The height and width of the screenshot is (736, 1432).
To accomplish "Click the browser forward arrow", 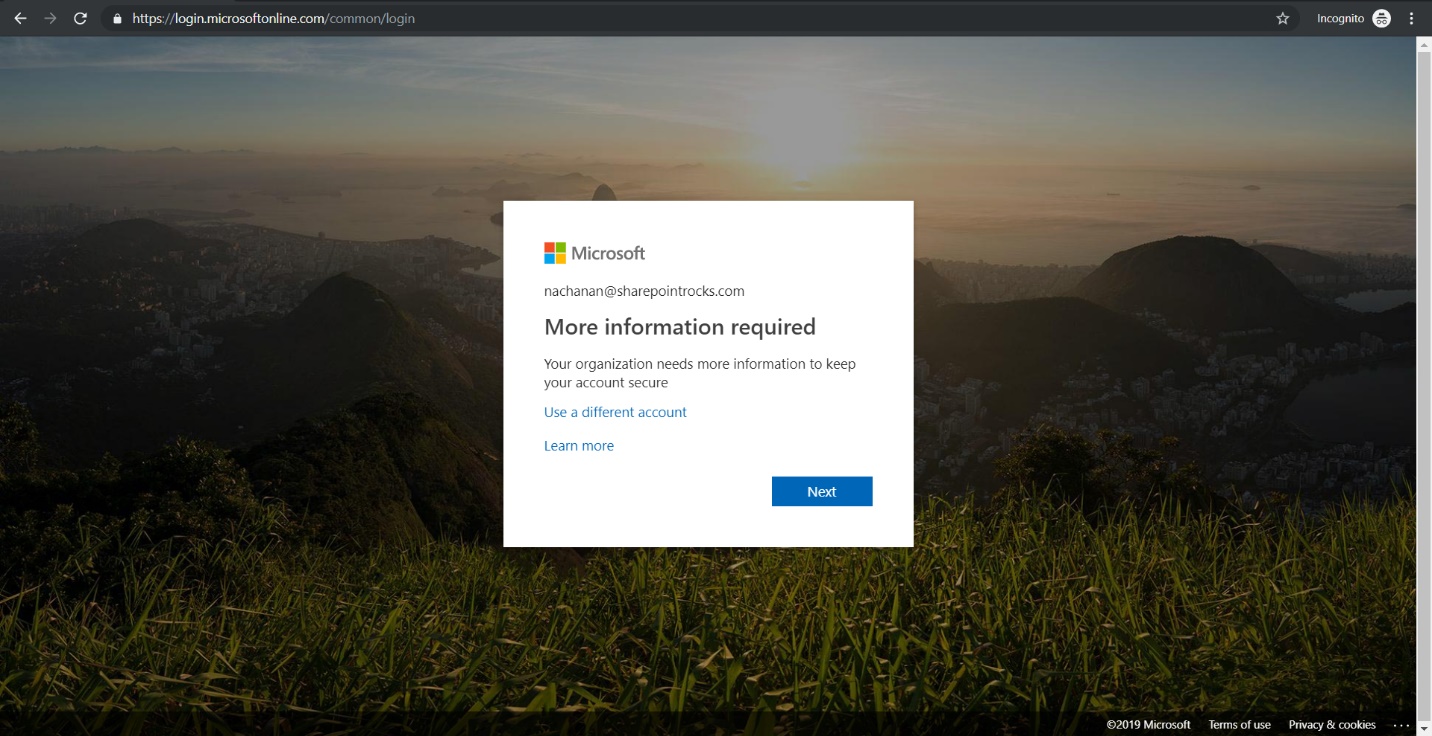I will (x=50, y=18).
